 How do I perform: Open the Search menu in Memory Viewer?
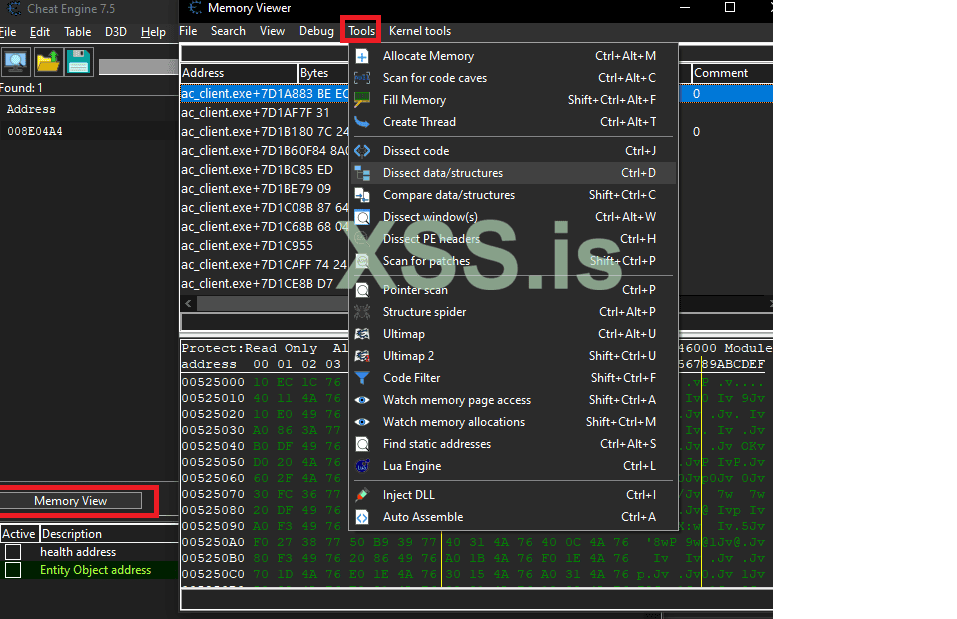(228, 31)
